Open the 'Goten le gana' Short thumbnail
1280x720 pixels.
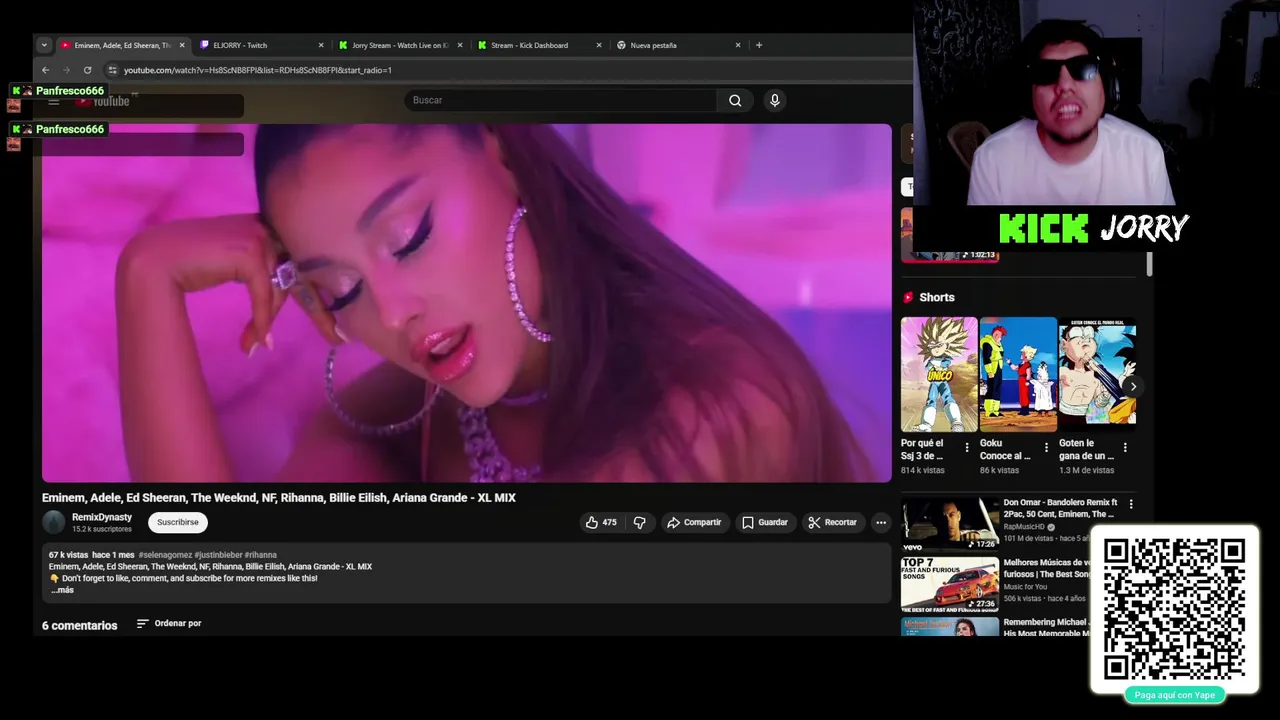[1097, 374]
